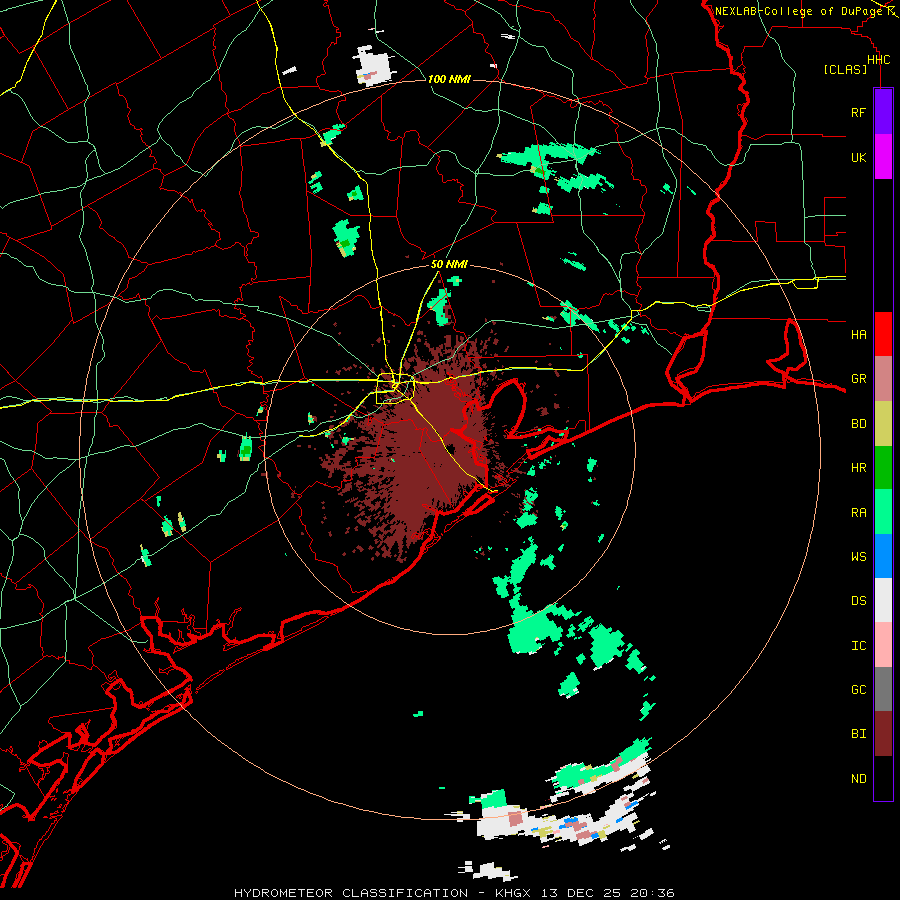The image size is (900, 900).
Task: Click the RF purple legend swatch
Action: tap(883, 112)
